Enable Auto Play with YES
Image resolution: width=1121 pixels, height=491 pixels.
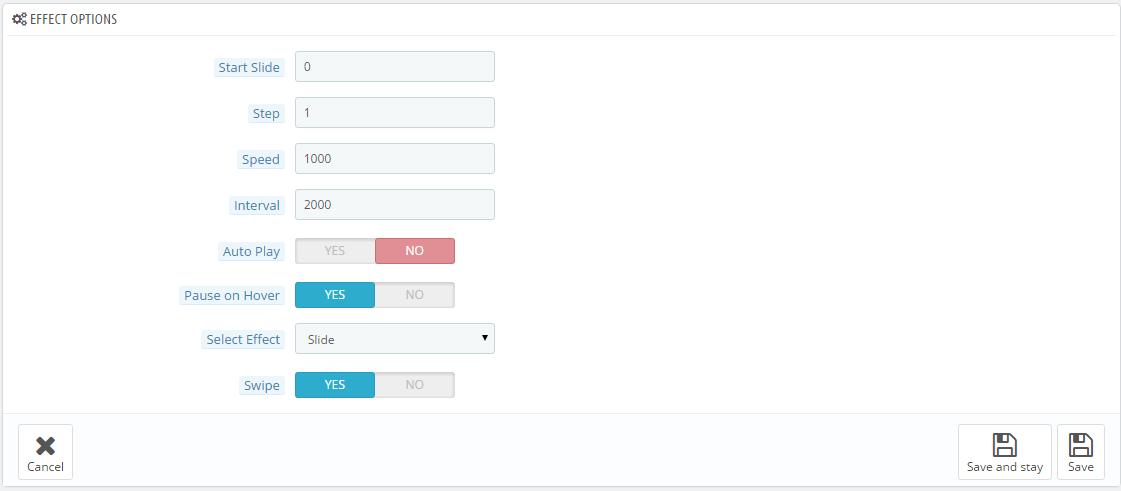pos(335,251)
